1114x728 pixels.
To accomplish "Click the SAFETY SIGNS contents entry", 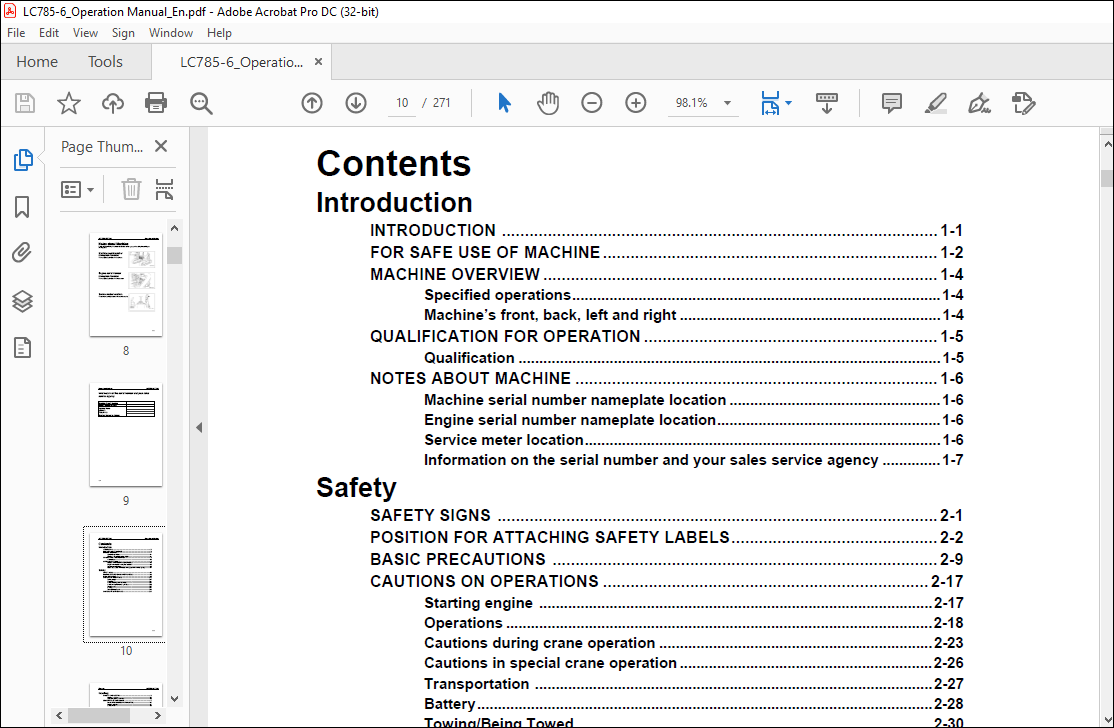I will click(666, 515).
